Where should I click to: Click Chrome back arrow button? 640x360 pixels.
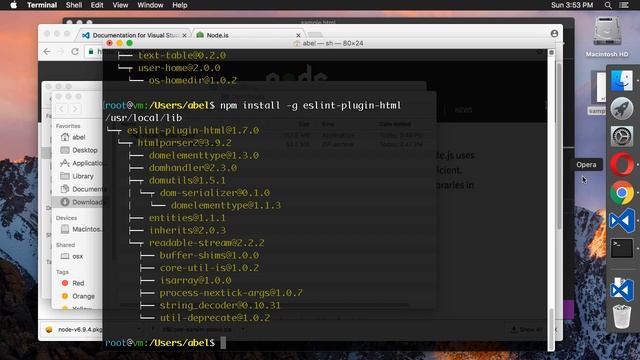[47, 51]
